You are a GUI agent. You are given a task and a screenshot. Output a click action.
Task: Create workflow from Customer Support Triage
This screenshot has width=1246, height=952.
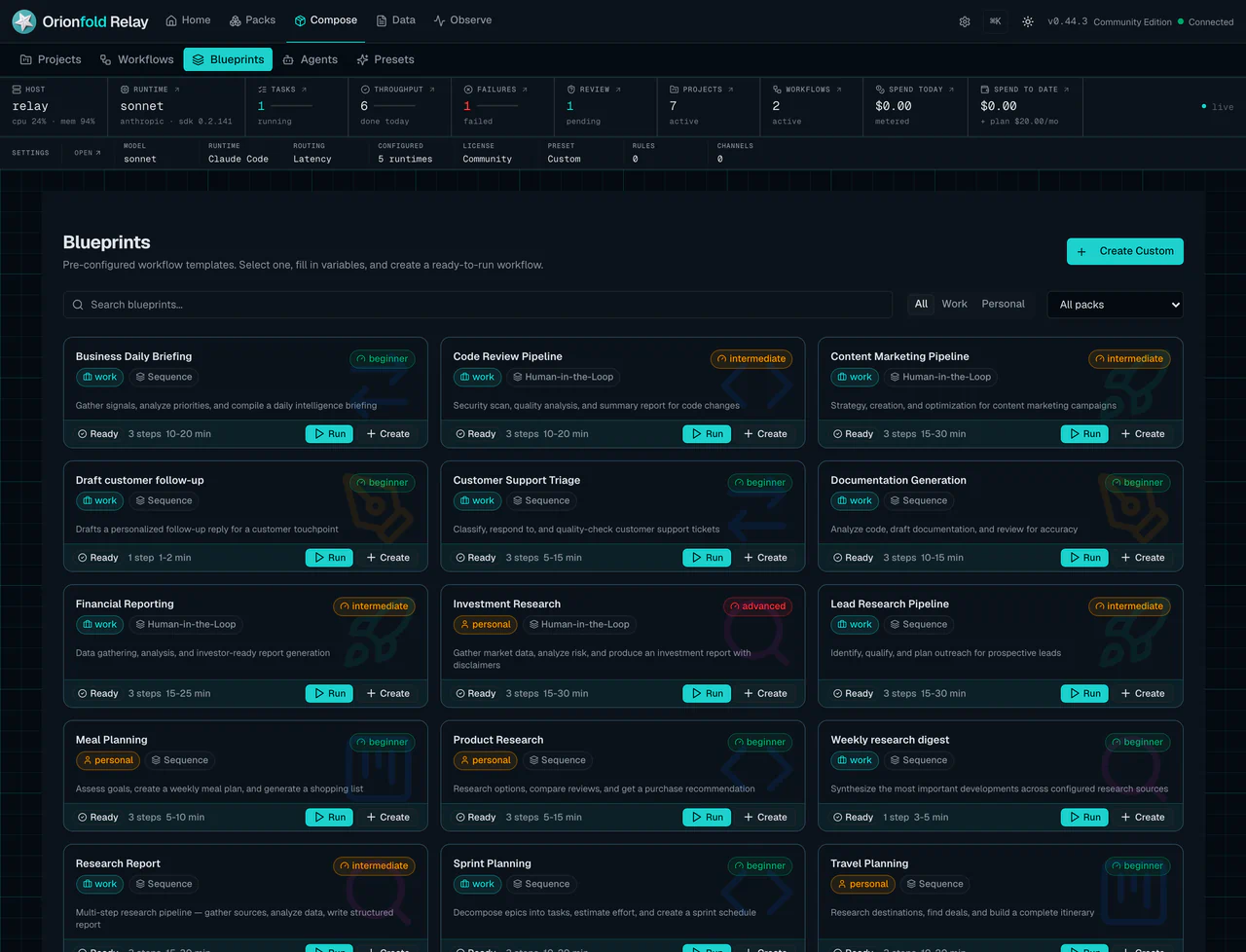coord(766,558)
